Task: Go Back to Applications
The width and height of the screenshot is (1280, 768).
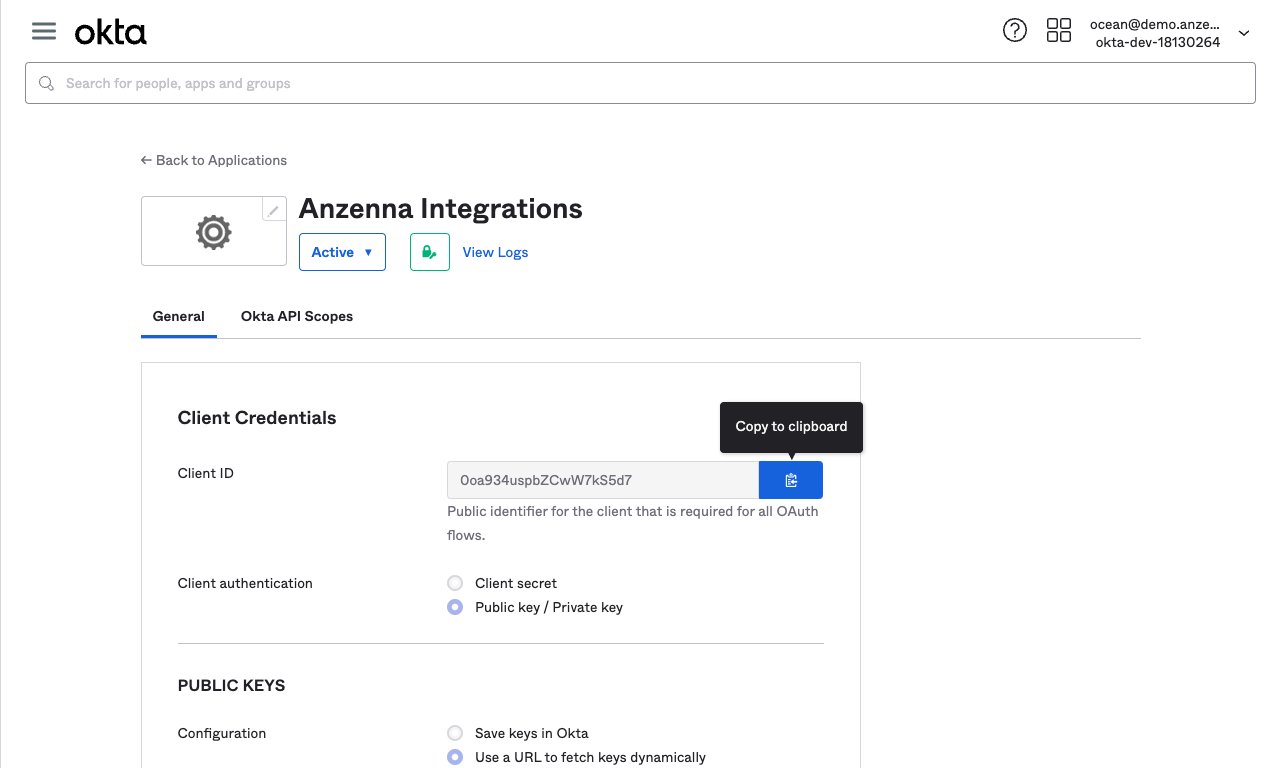Action: pos(214,160)
